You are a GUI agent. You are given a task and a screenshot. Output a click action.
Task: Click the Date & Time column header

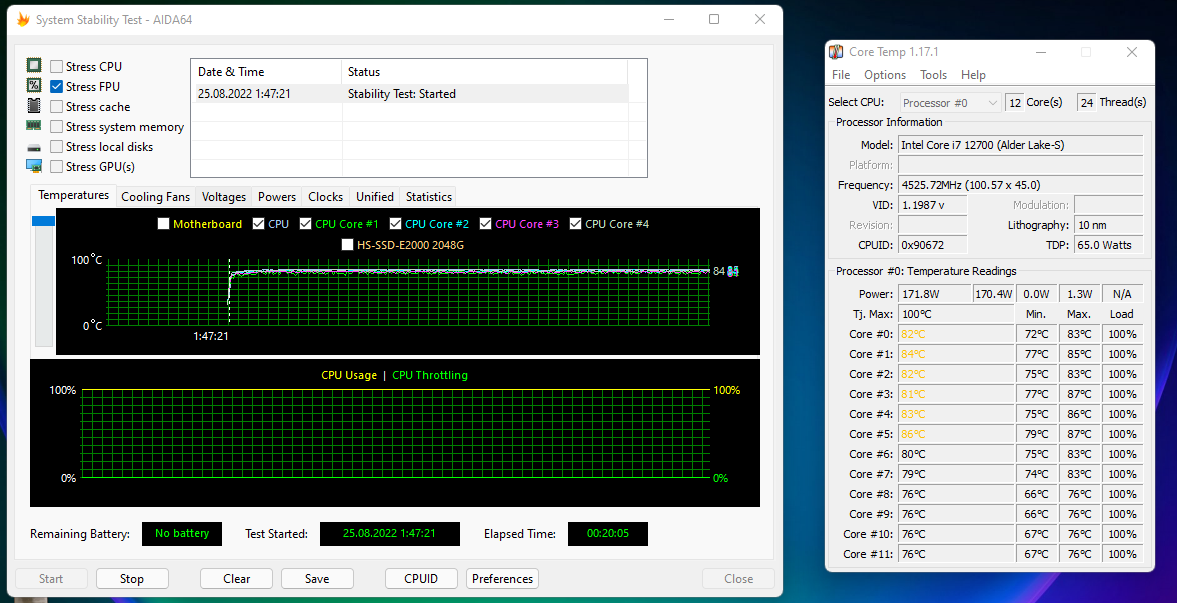tap(266, 72)
